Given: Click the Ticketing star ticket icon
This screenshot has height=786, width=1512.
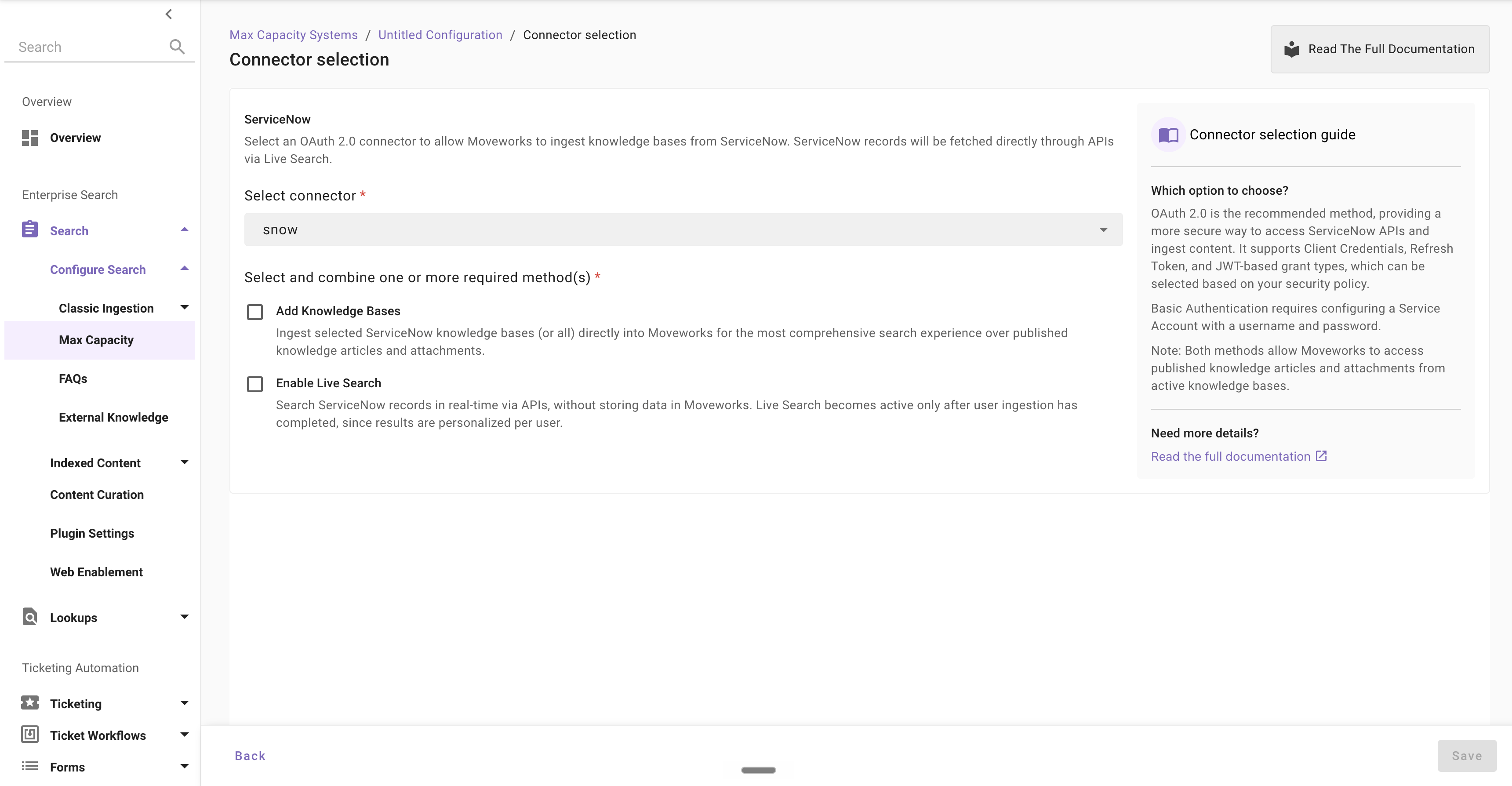Looking at the screenshot, I should [30, 702].
